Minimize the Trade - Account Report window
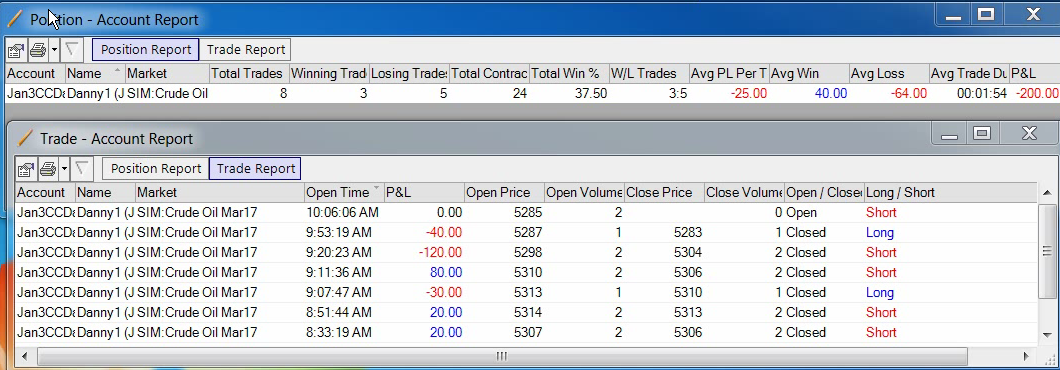This screenshot has height=370, width=1060. [949, 134]
